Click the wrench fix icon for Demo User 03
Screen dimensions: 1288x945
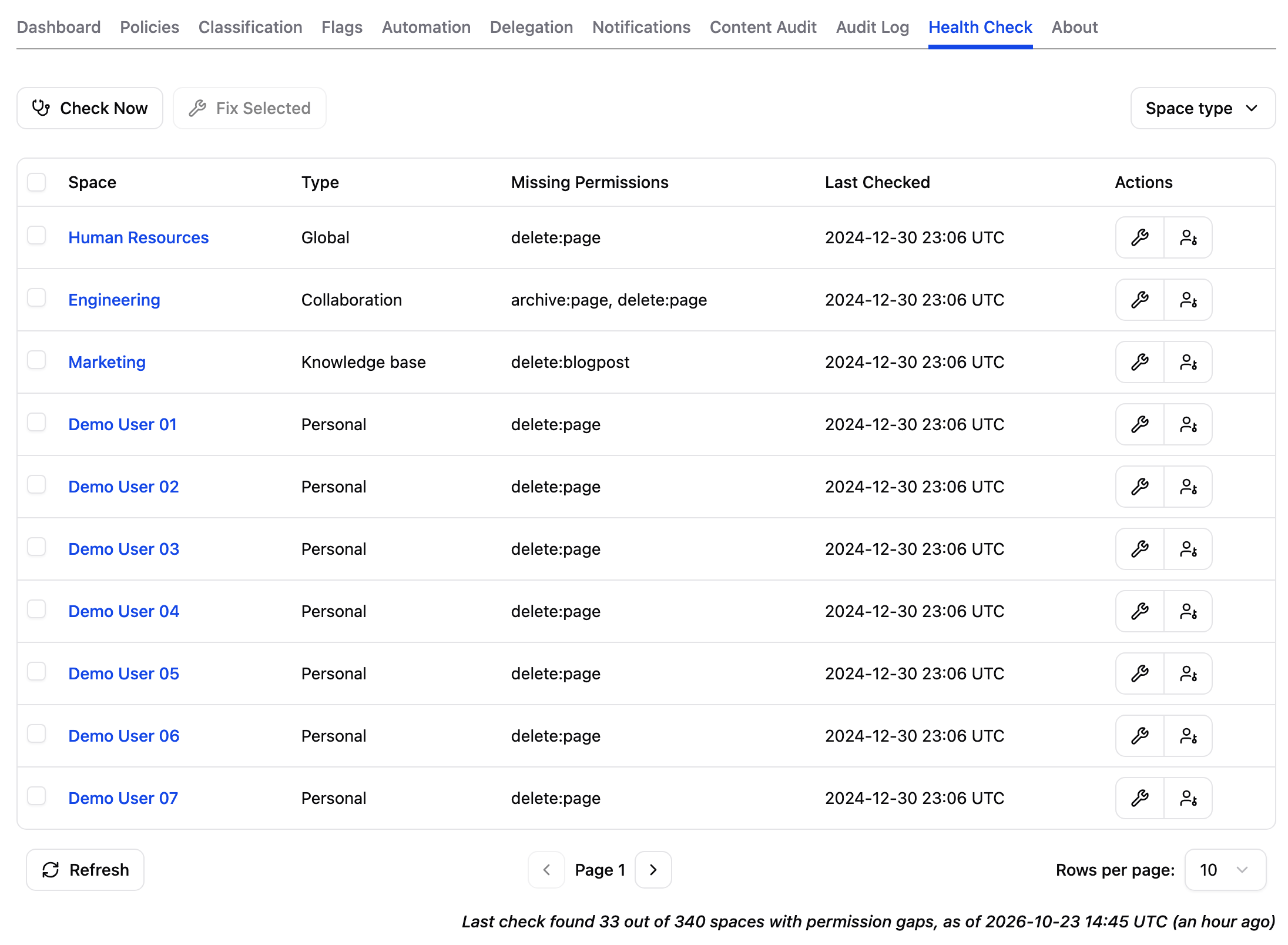(x=1140, y=549)
